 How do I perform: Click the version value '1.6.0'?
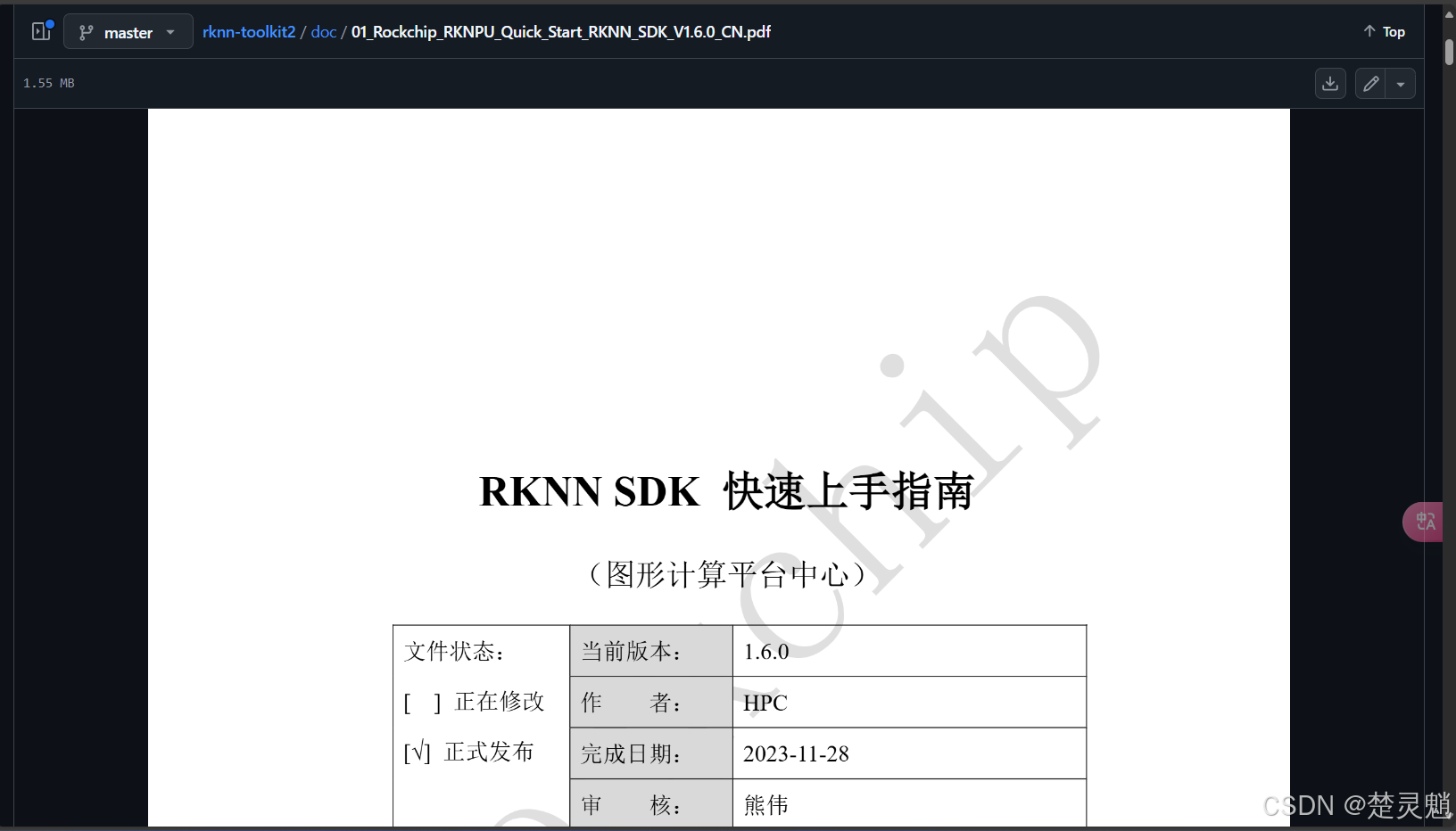765,652
